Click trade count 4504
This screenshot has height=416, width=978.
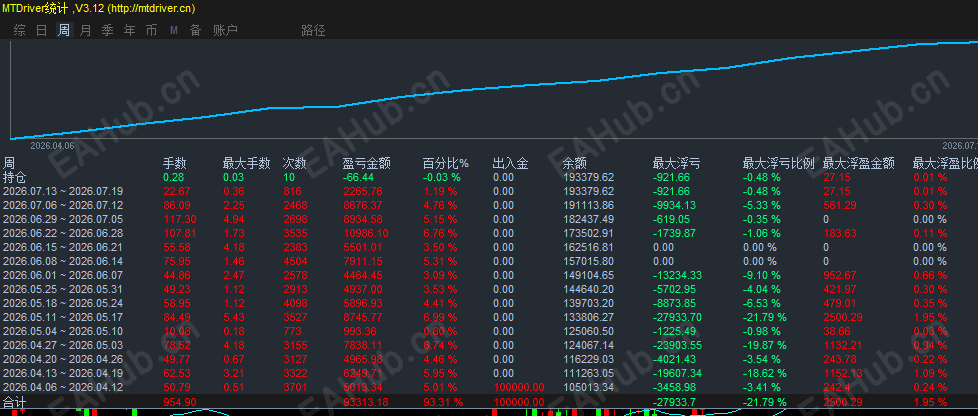(294, 261)
